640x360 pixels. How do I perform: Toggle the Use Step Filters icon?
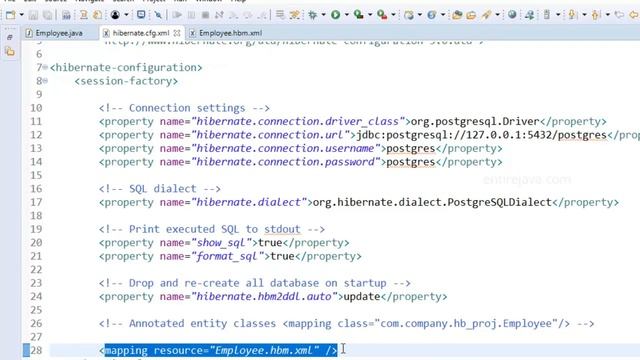(295, 15)
